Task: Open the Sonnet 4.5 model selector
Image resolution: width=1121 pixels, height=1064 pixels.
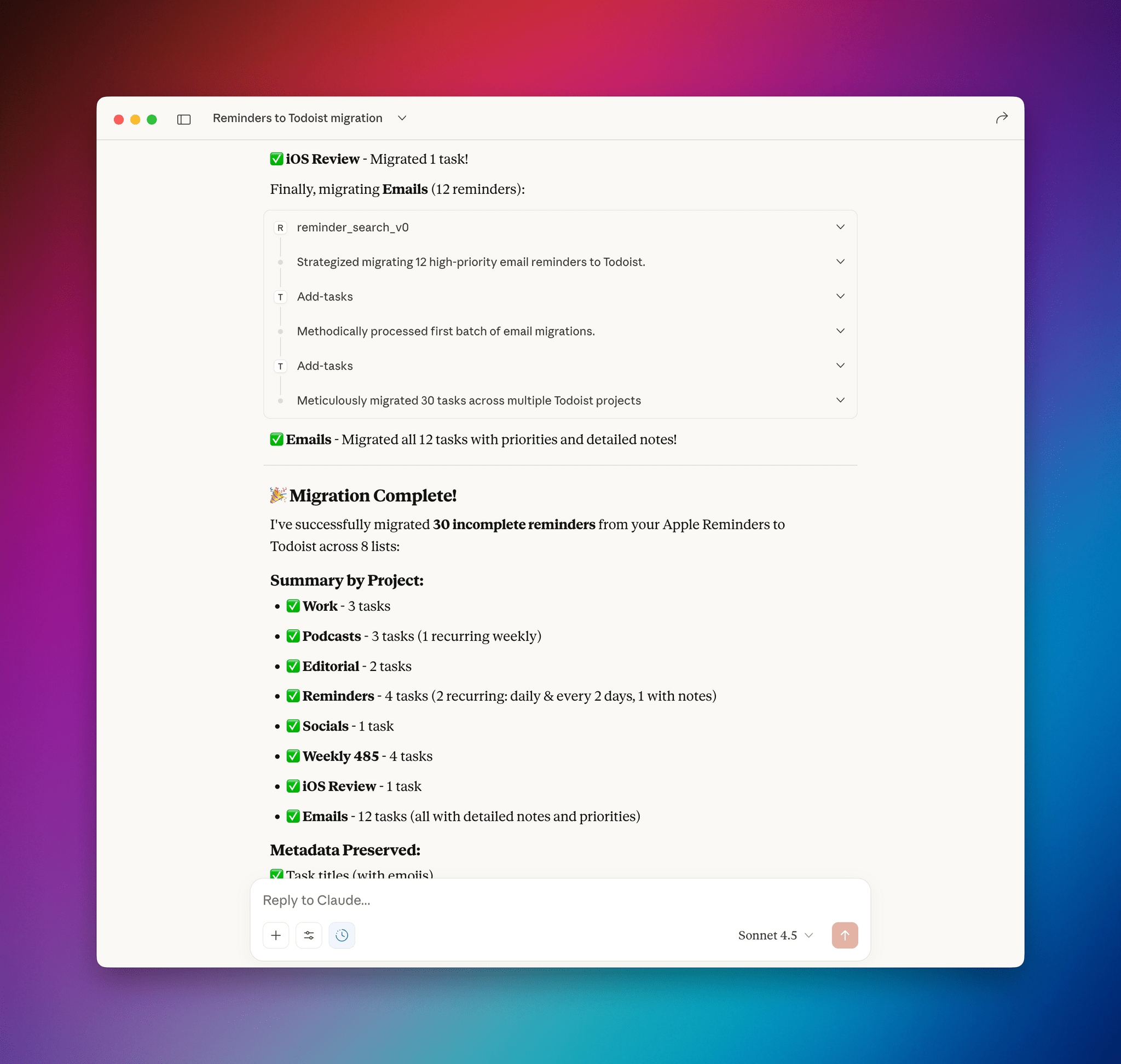Action: click(x=775, y=935)
